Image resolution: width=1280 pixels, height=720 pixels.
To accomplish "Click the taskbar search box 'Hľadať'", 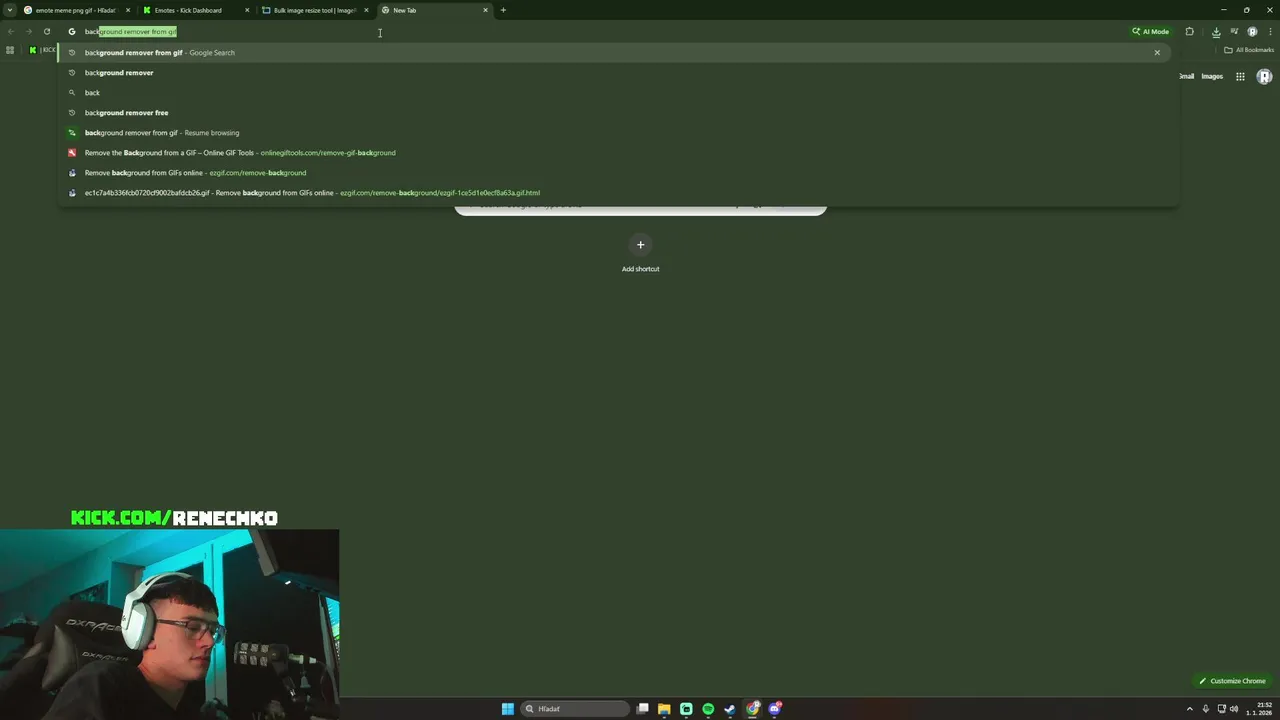I will [x=575, y=709].
